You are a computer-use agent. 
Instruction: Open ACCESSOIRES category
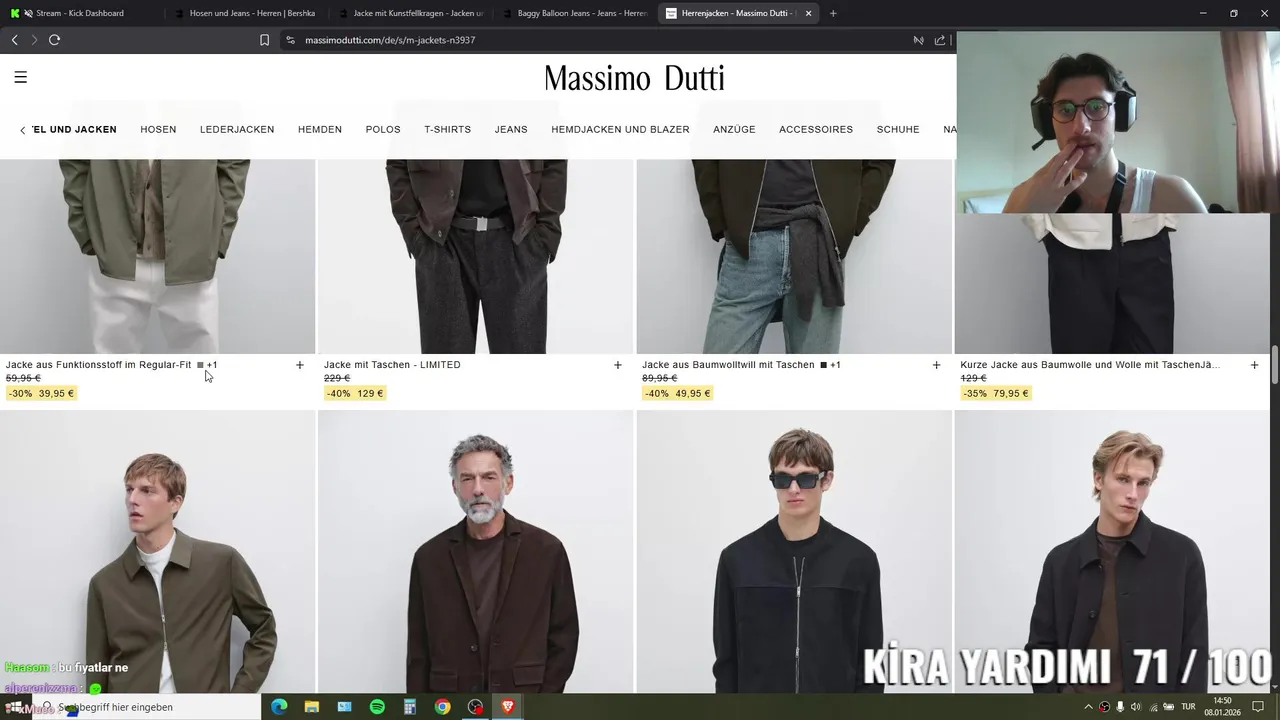[x=816, y=130]
